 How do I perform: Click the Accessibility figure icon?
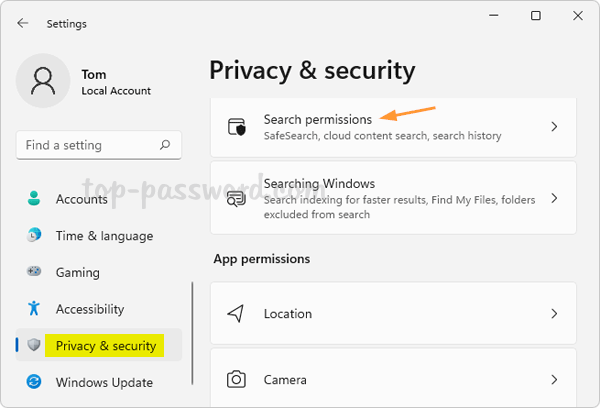coord(34,309)
